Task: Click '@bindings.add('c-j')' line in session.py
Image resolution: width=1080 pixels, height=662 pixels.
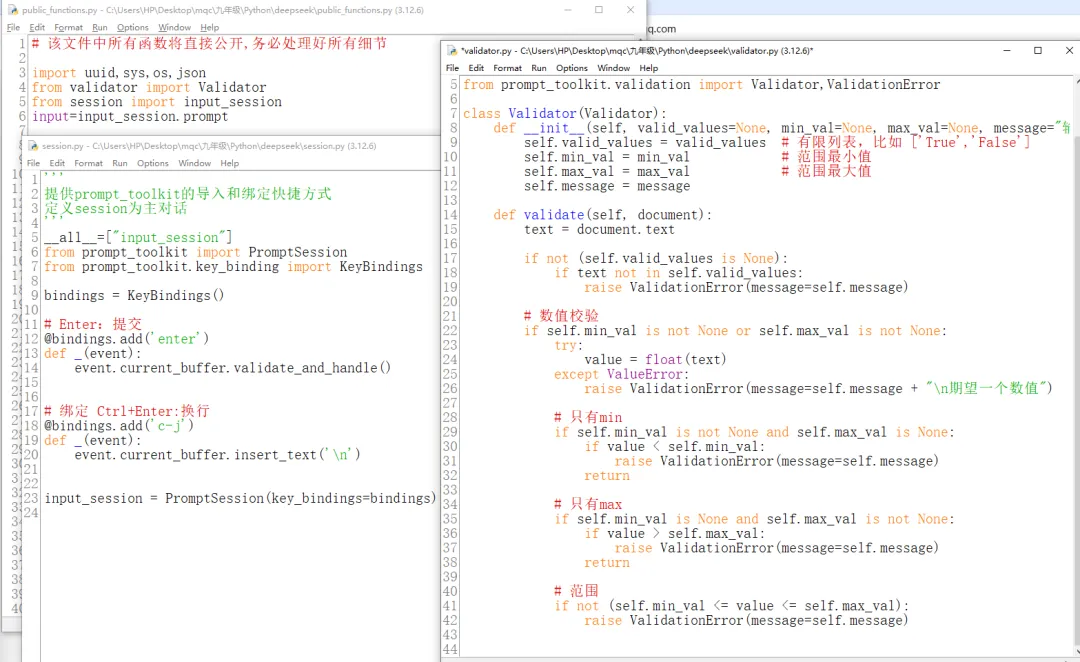Action: (x=119, y=426)
